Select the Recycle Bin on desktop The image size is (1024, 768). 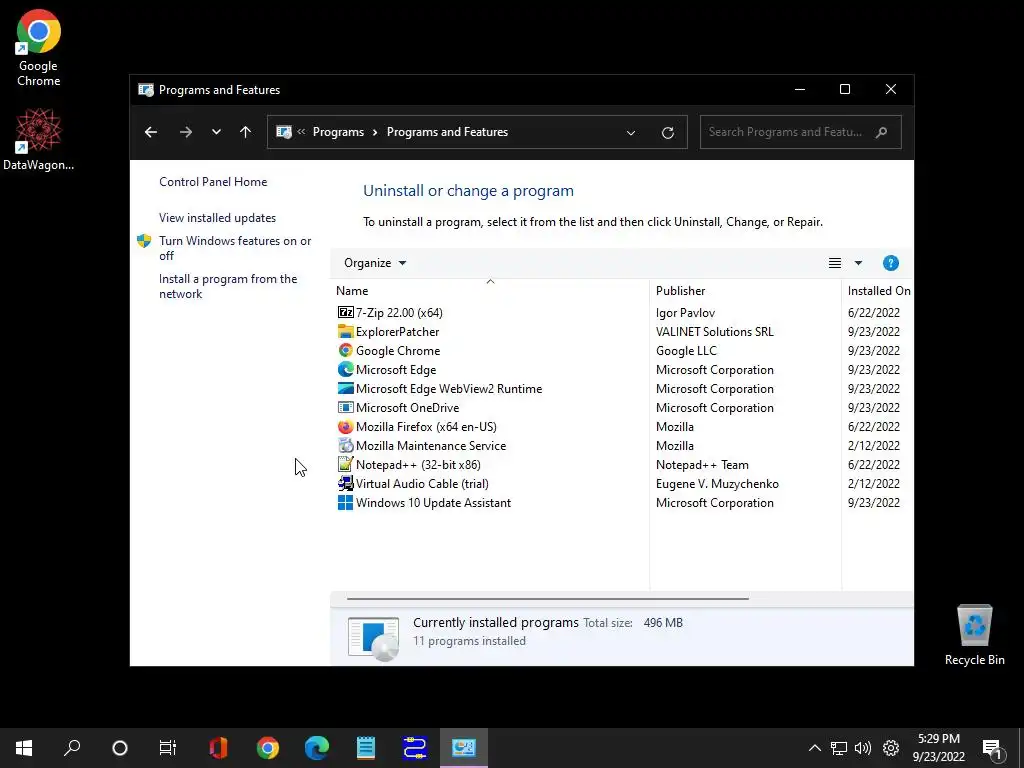pos(974,635)
